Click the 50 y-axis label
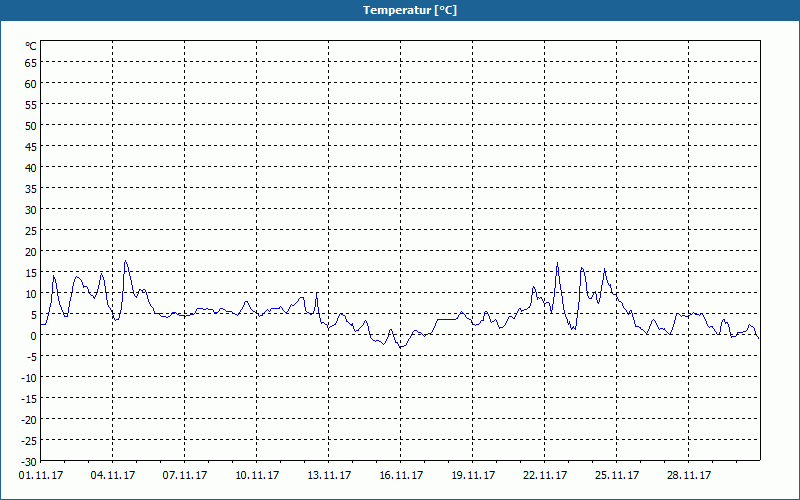This screenshot has width=800, height=500. pos(31,125)
